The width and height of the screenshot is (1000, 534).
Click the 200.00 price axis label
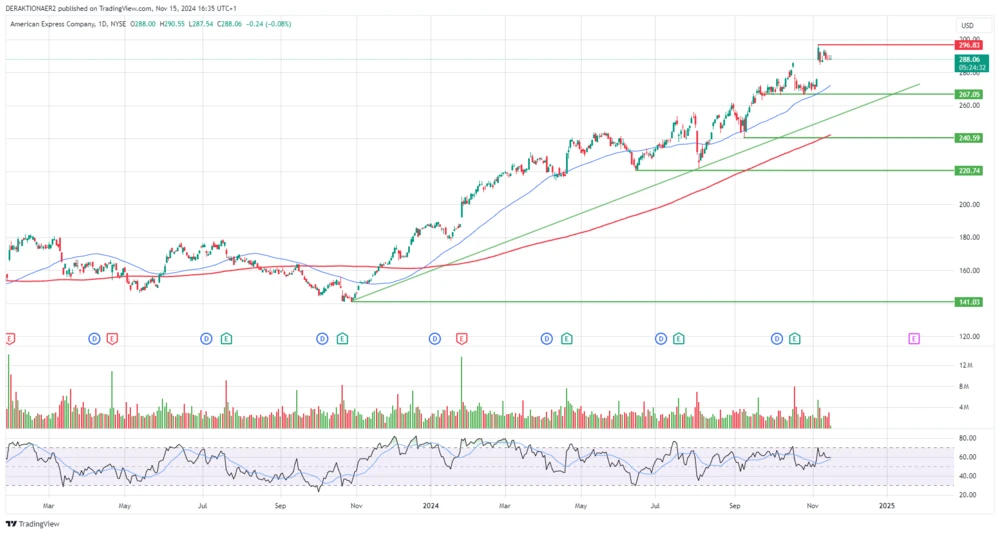click(x=969, y=205)
